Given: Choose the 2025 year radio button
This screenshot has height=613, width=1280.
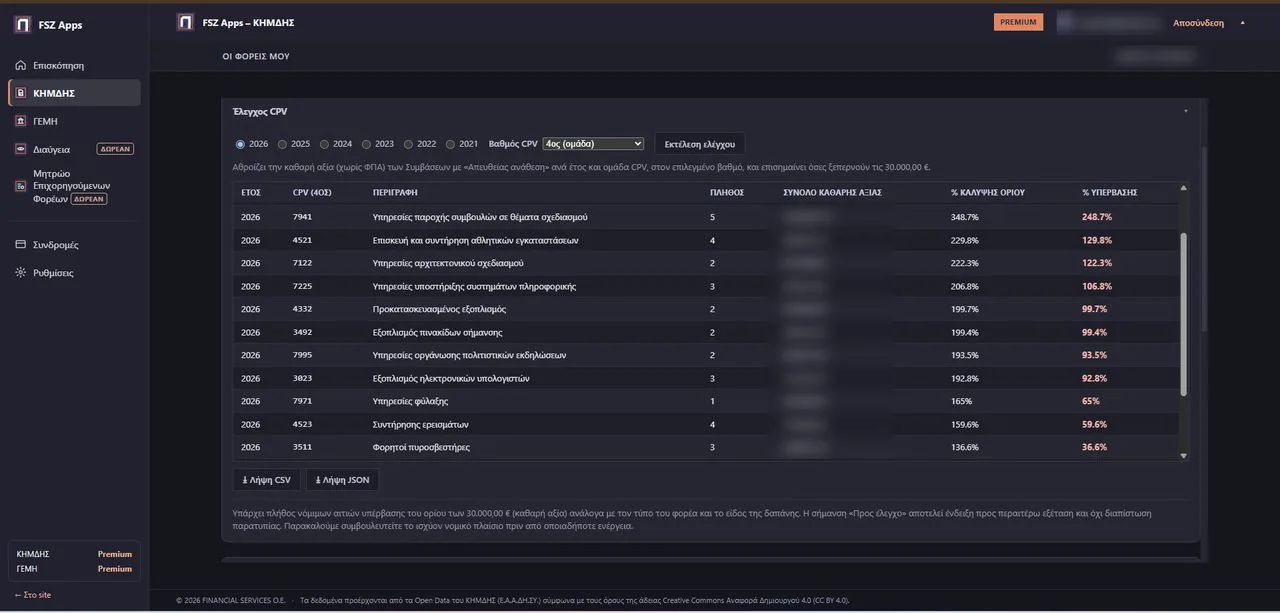Looking at the screenshot, I should pos(282,144).
